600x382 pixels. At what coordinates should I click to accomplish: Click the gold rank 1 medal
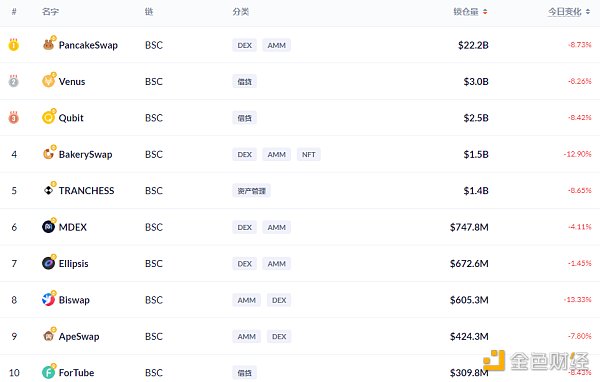point(14,45)
